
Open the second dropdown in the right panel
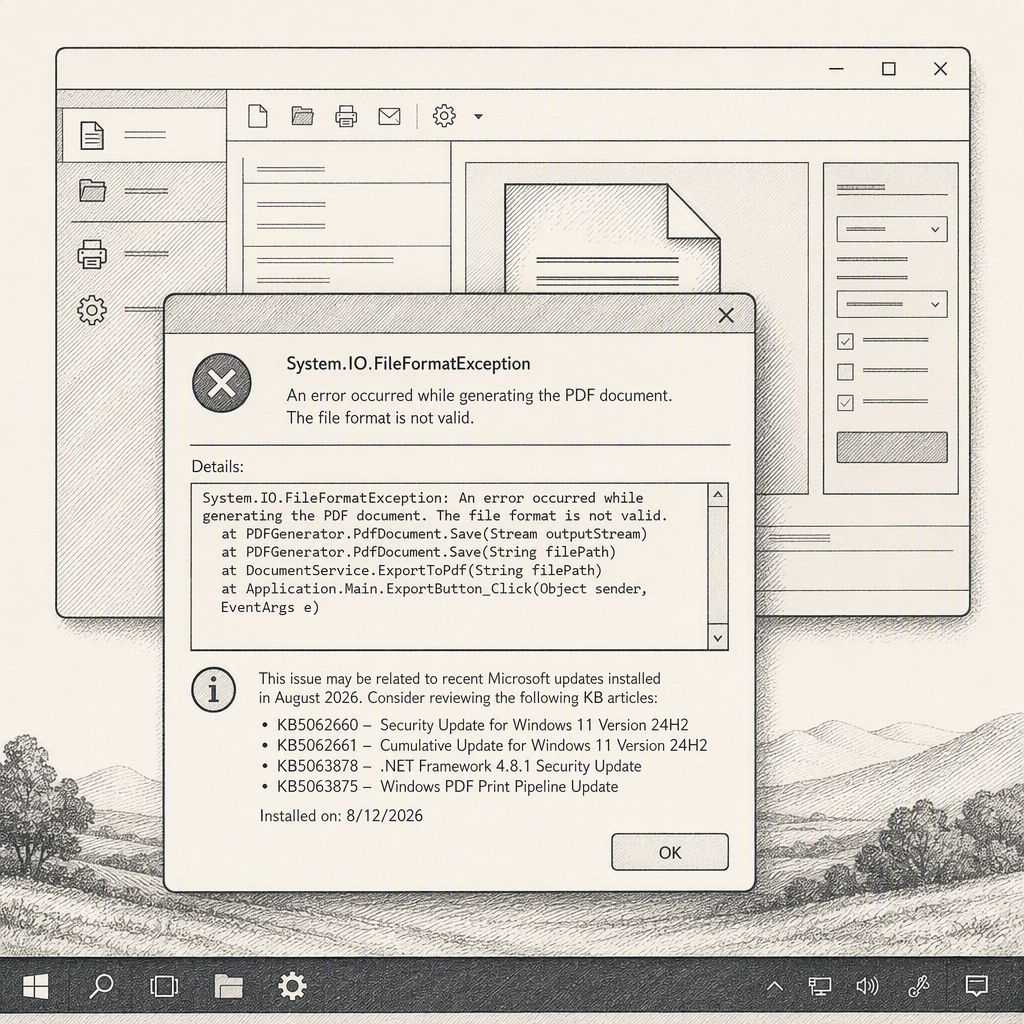891,304
